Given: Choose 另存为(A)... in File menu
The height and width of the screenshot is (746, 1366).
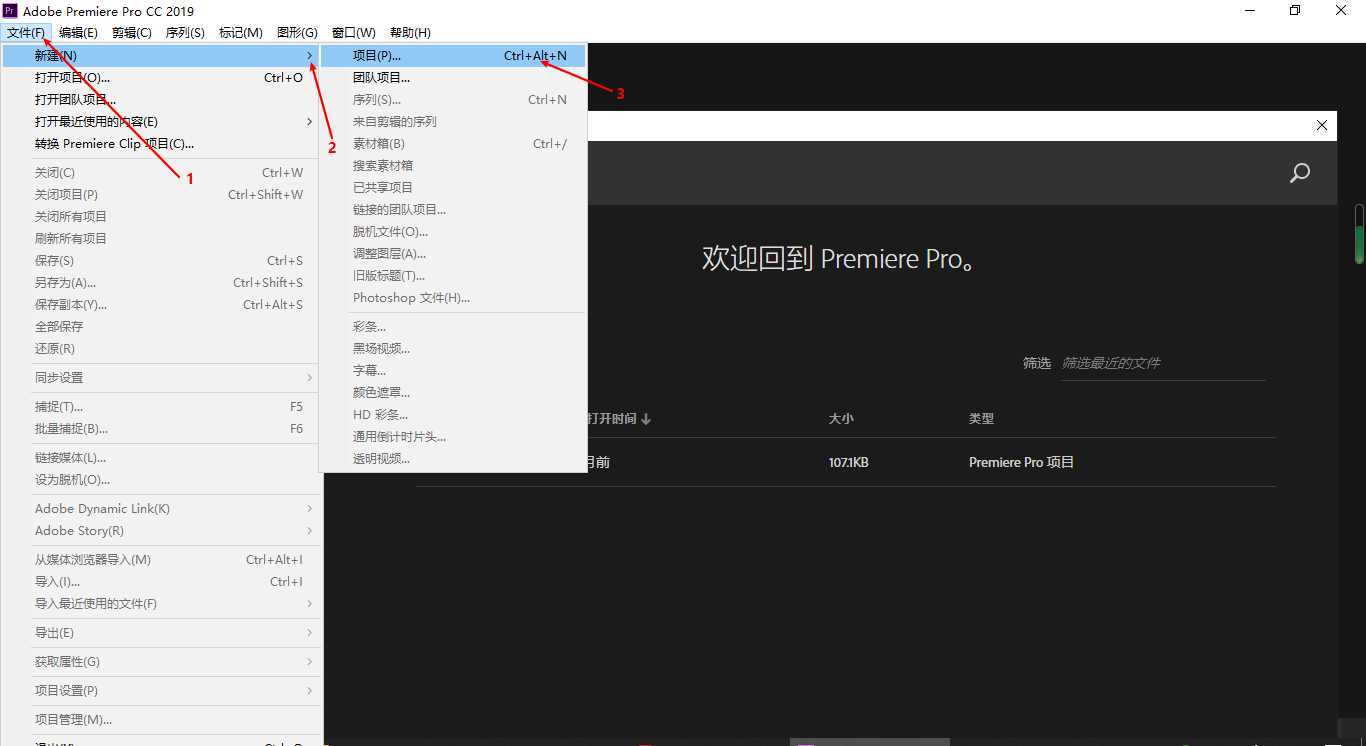Looking at the screenshot, I should pyautogui.click(x=161, y=282).
